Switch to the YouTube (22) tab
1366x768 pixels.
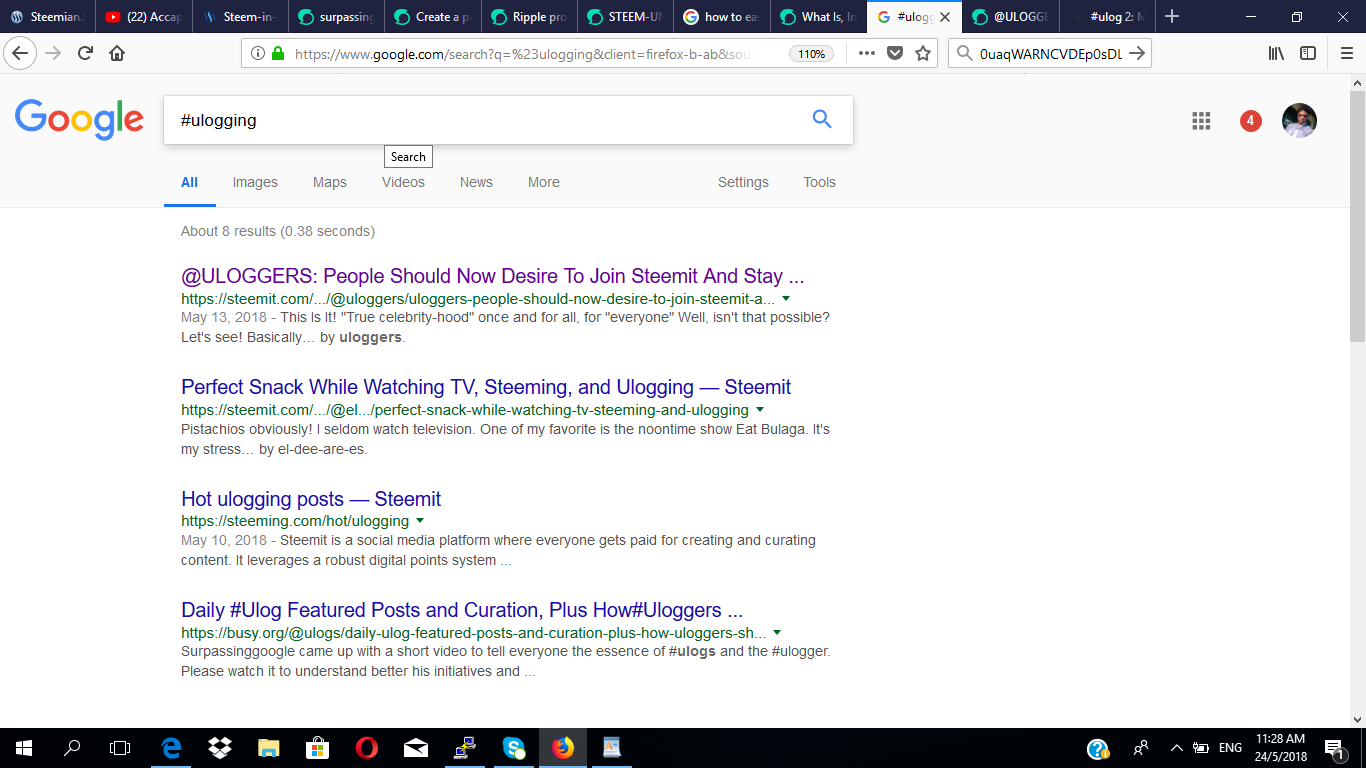(x=144, y=17)
